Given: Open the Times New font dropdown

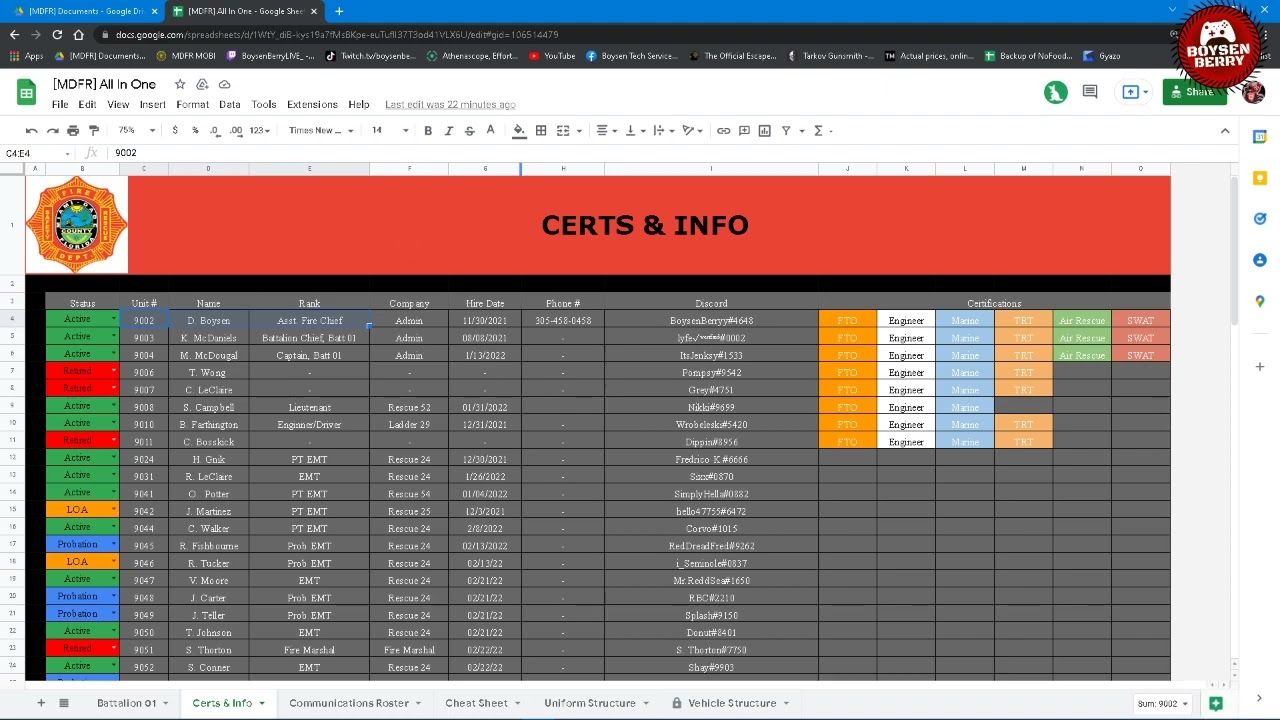Looking at the screenshot, I should coord(321,131).
